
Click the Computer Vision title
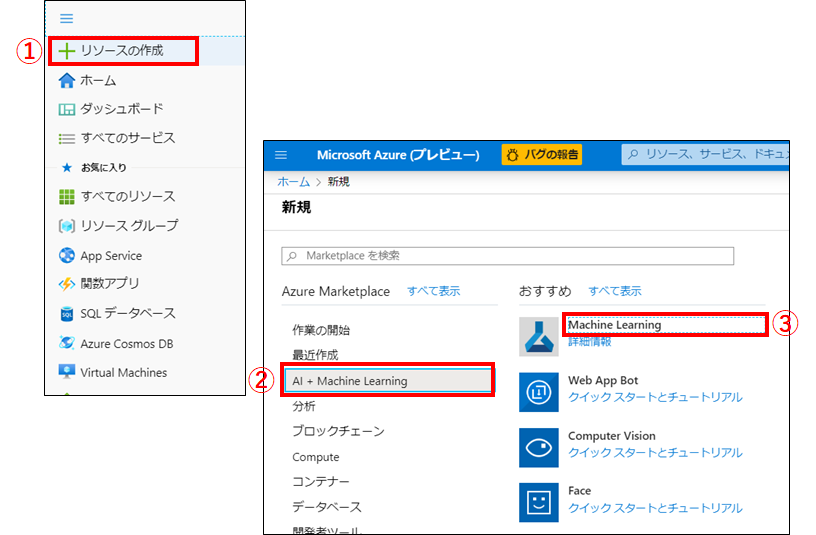tap(611, 436)
